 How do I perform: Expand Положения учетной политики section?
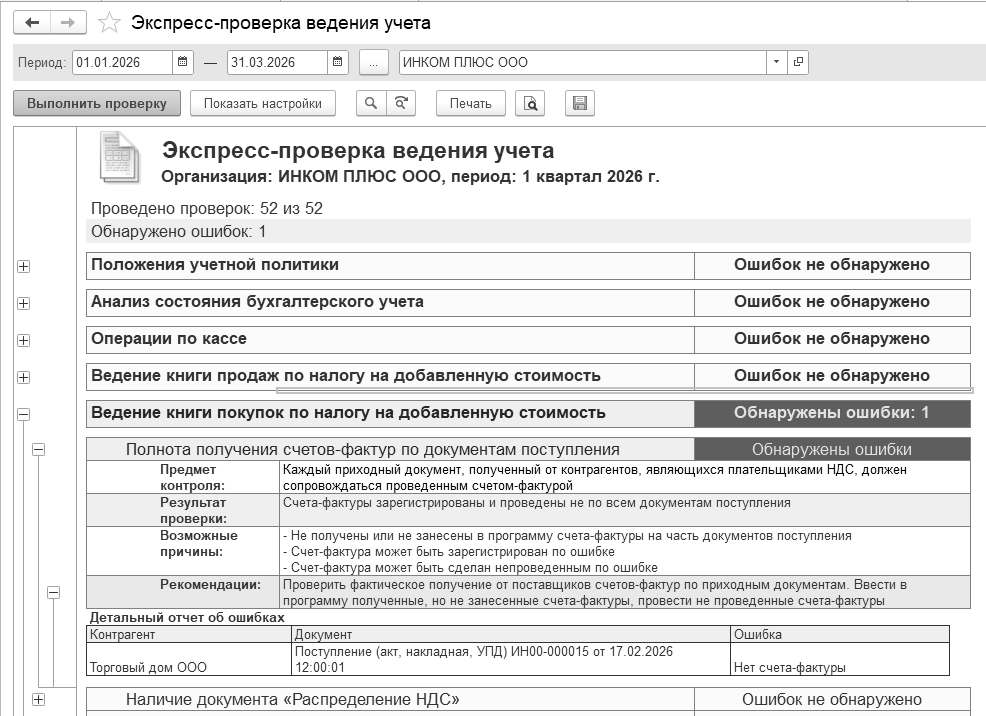pos(23,267)
